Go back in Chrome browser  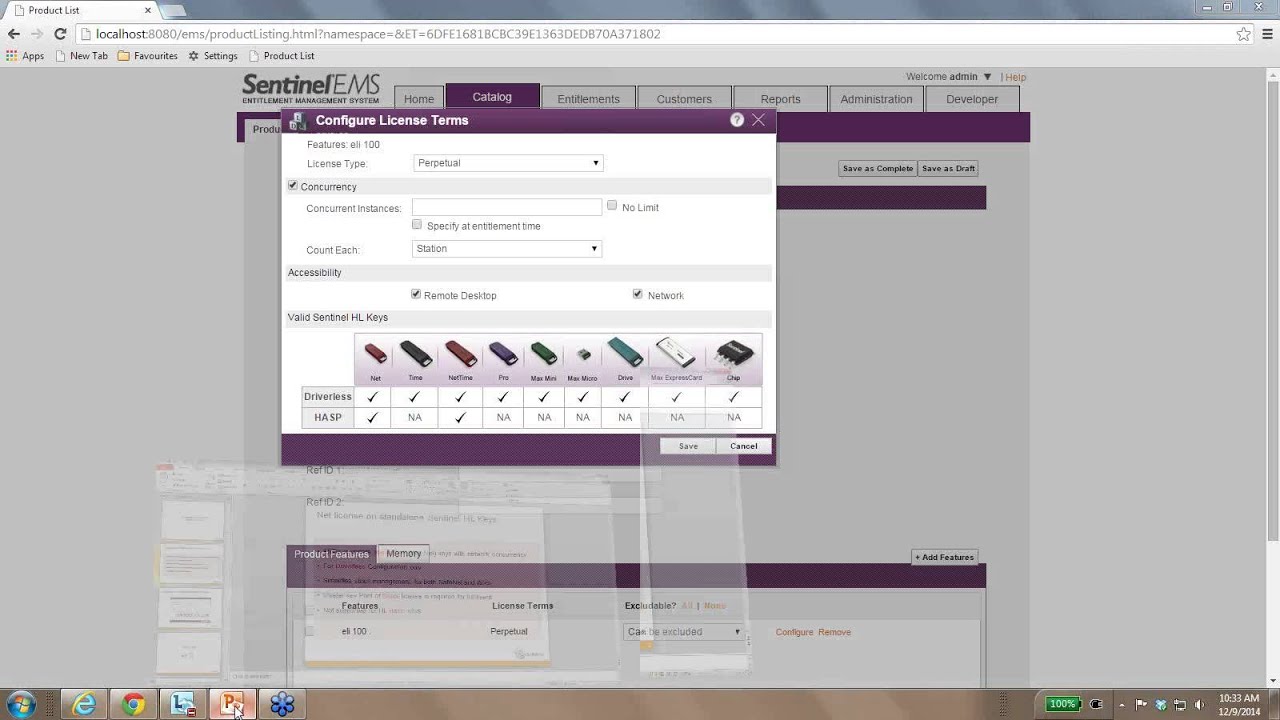[x=14, y=34]
